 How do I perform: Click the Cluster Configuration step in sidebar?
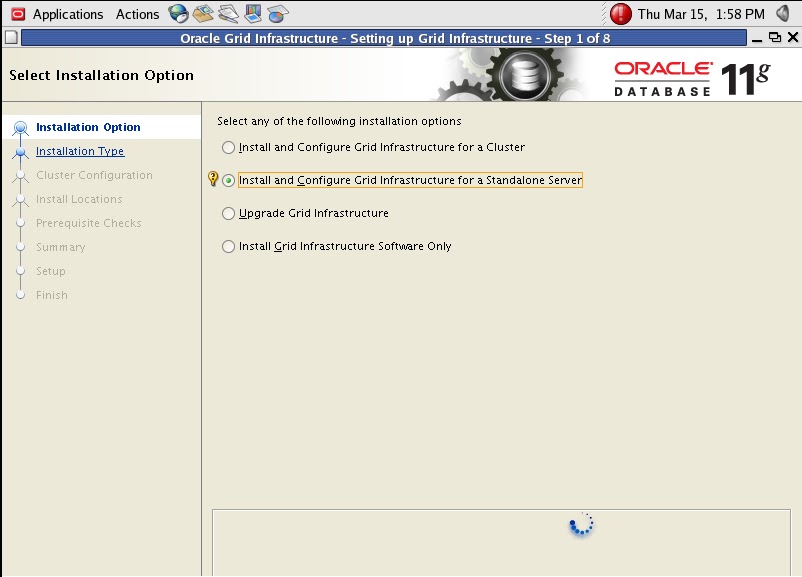[x=93, y=174]
